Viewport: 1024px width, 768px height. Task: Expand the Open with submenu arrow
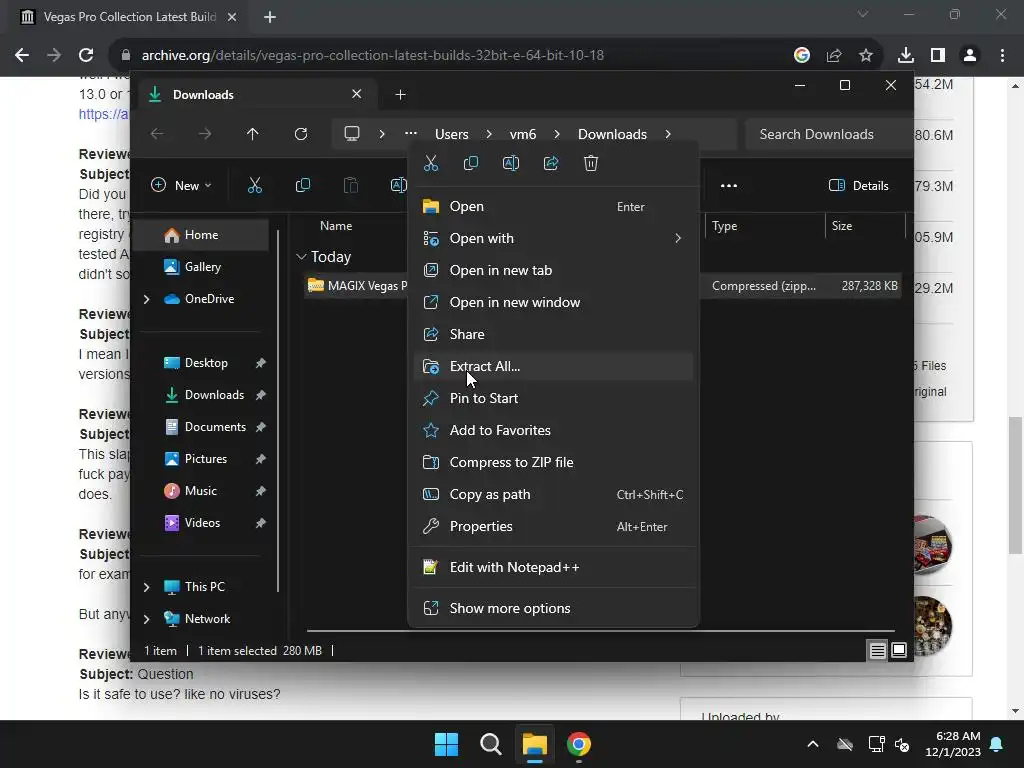[x=678, y=238]
